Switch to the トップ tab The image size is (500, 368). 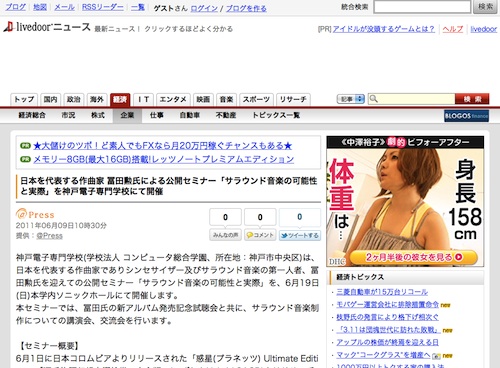tap(24, 99)
